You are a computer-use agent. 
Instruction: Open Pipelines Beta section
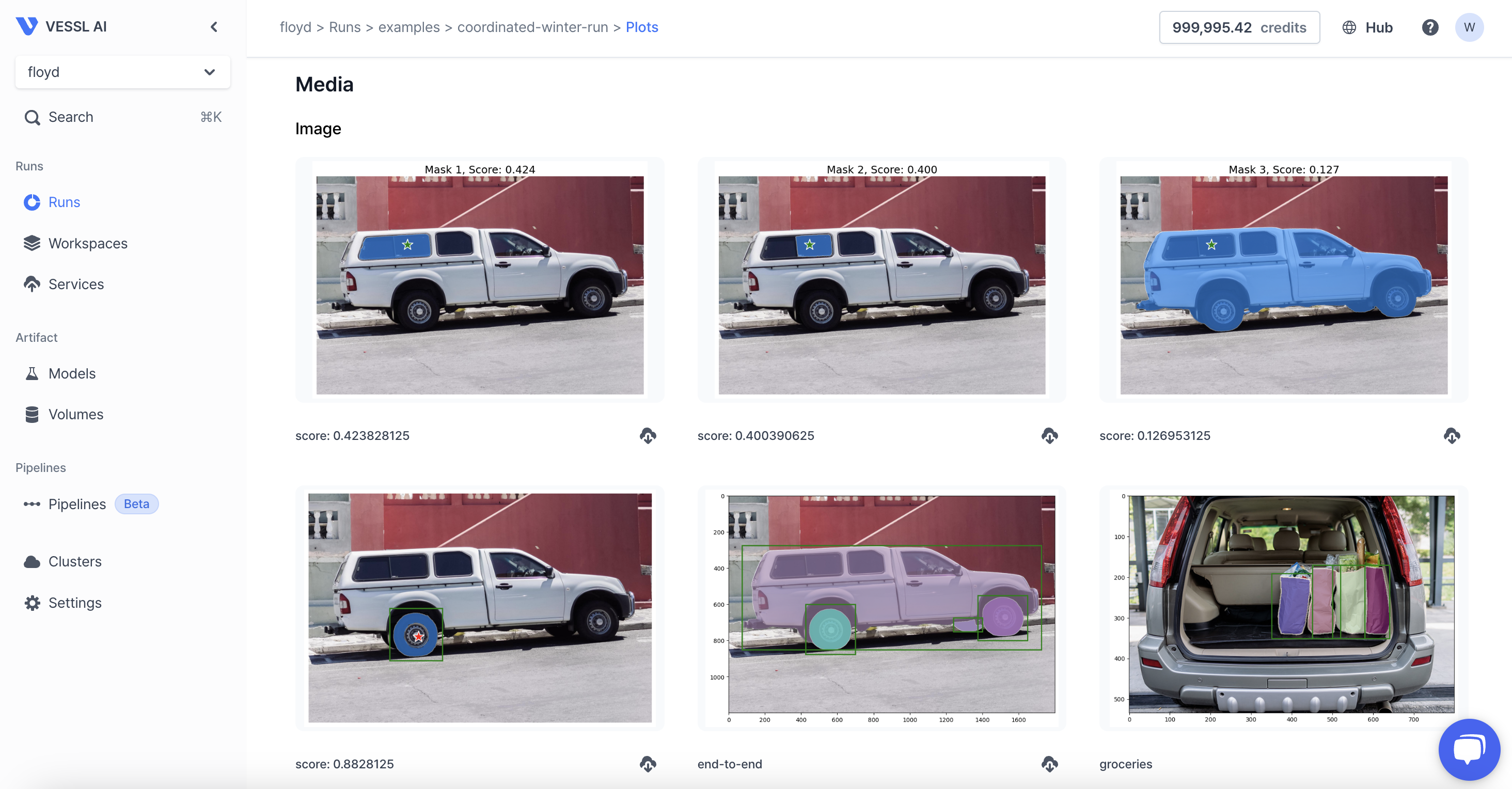tap(77, 503)
